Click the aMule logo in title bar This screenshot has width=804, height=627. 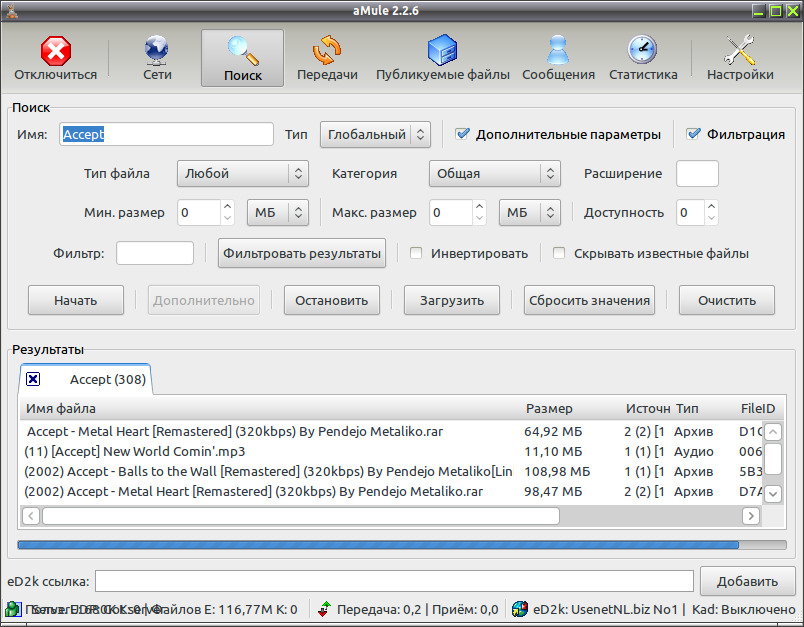coord(11,10)
